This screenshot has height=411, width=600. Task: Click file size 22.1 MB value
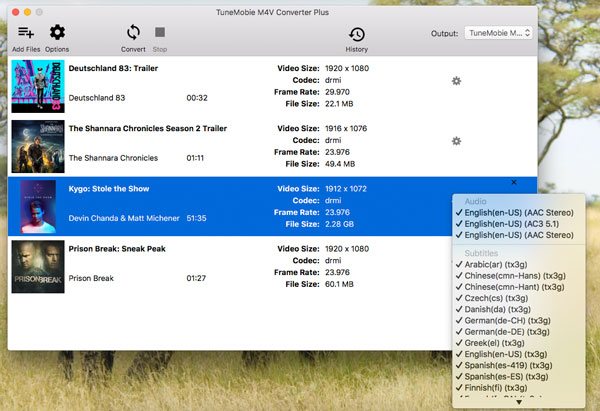[339, 104]
